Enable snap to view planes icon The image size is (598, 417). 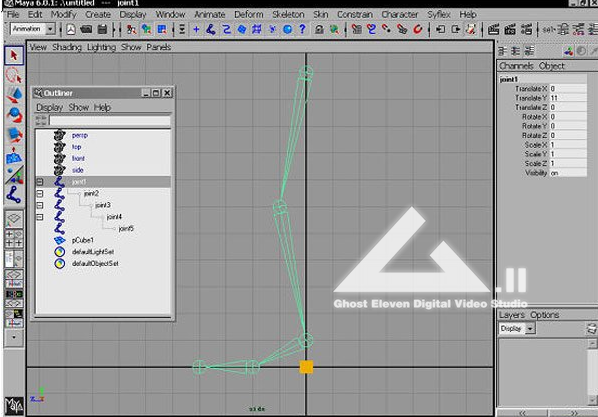[402, 29]
